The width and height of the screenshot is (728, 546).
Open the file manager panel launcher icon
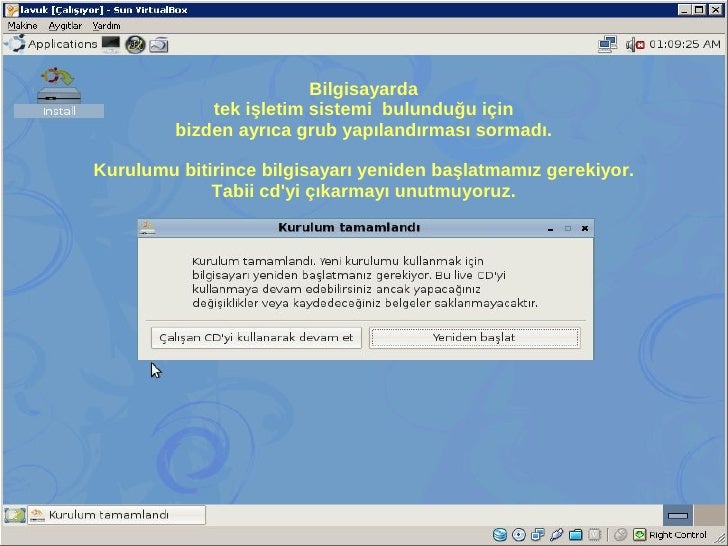pyautogui.click(x=159, y=45)
